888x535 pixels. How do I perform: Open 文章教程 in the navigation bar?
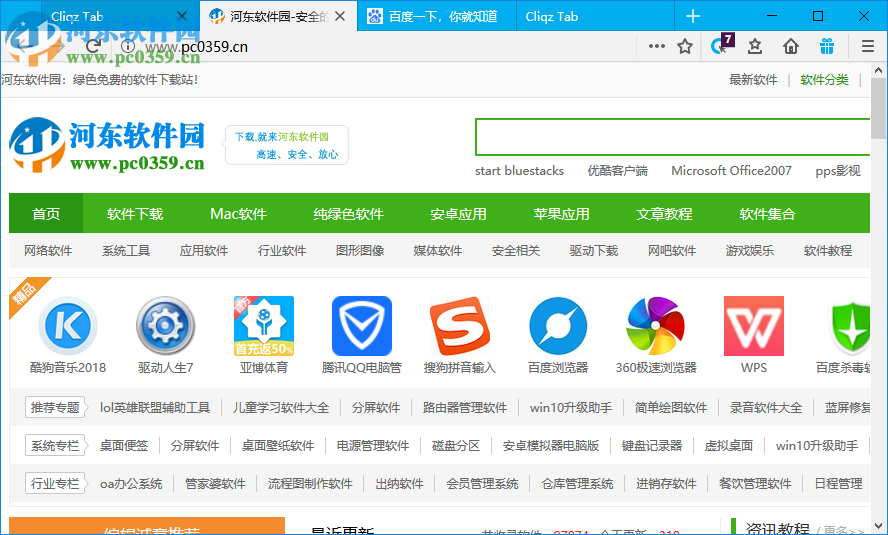[x=664, y=213]
